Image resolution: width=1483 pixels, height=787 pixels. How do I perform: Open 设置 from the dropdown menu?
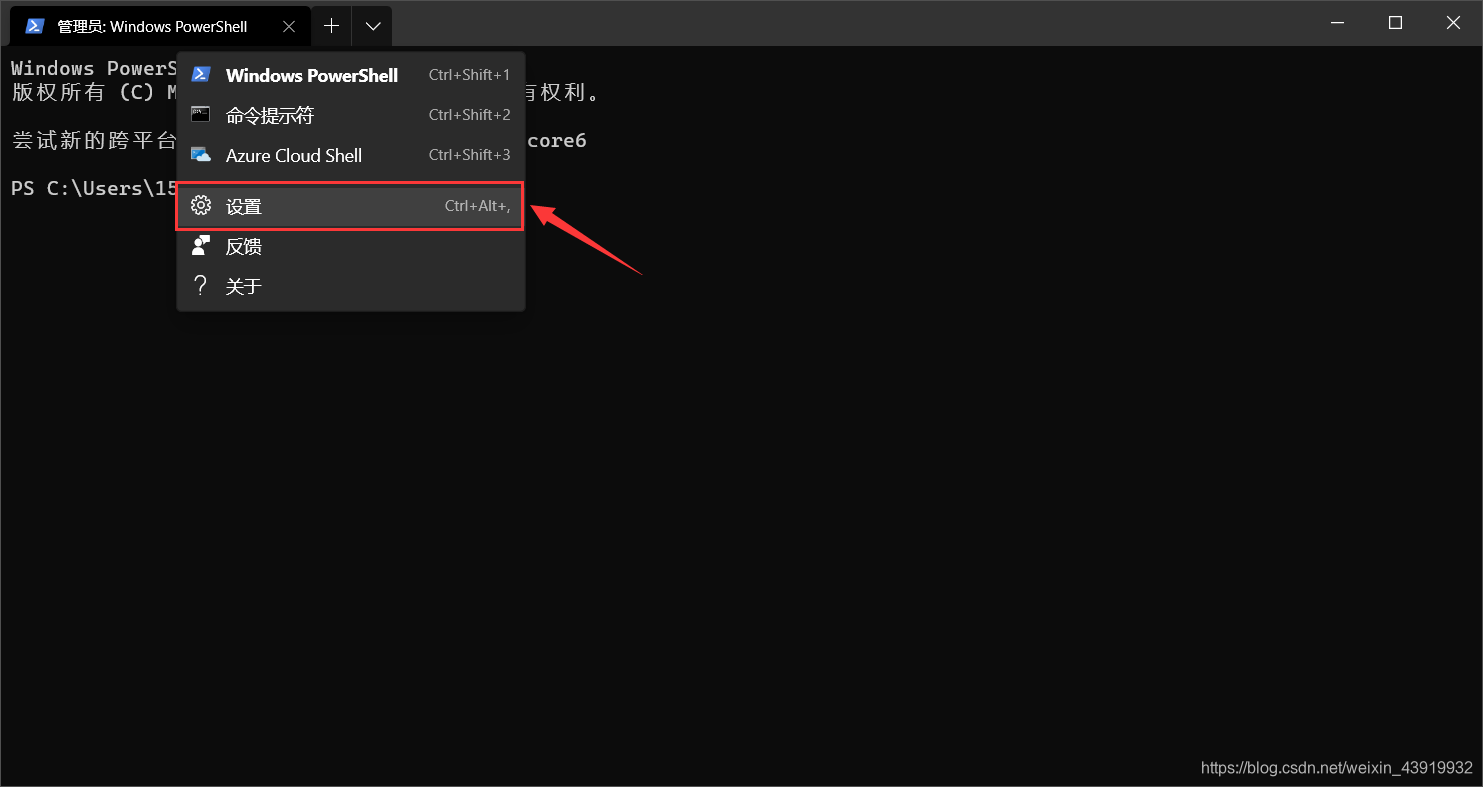point(351,206)
